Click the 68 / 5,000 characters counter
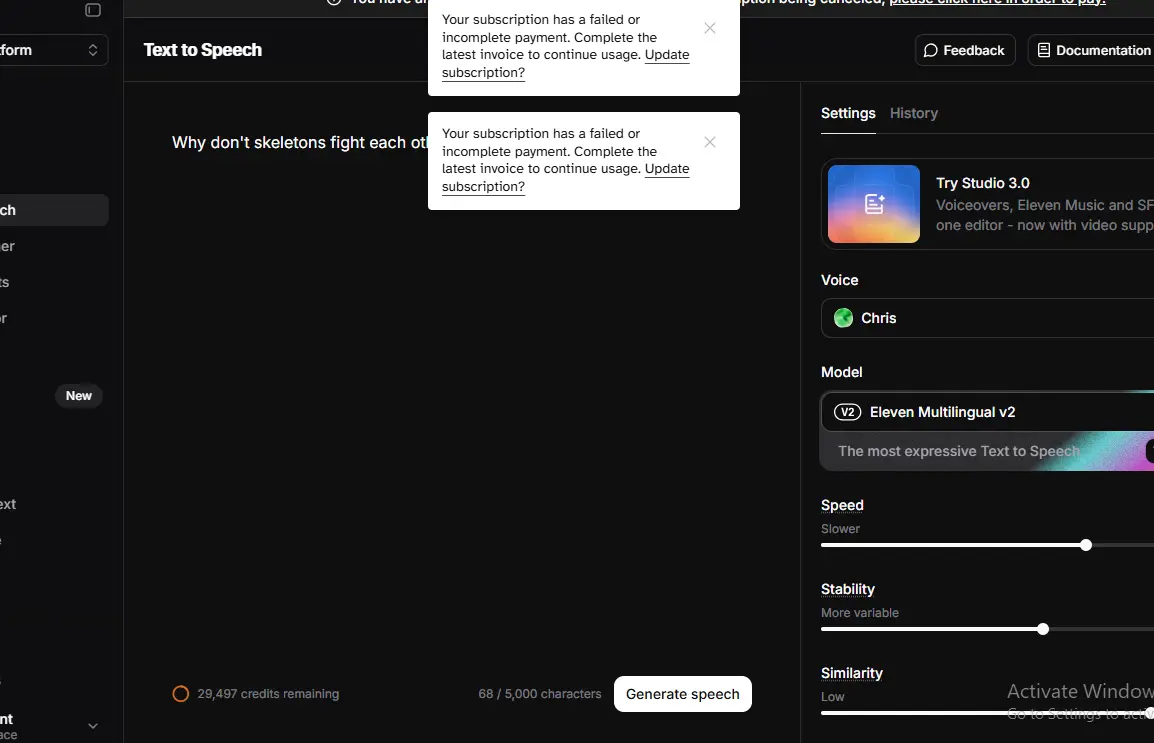The image size is (1154, 743). coord(539,694)
